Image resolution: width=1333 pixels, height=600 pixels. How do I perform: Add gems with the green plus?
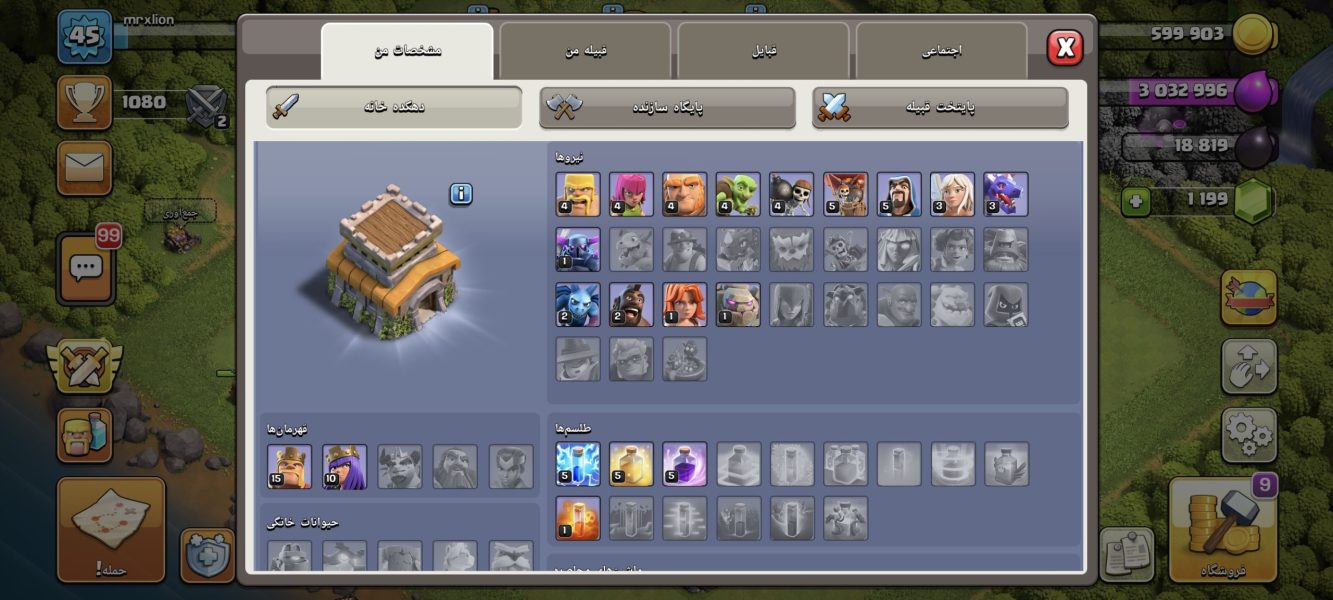tap(1135, 200)
